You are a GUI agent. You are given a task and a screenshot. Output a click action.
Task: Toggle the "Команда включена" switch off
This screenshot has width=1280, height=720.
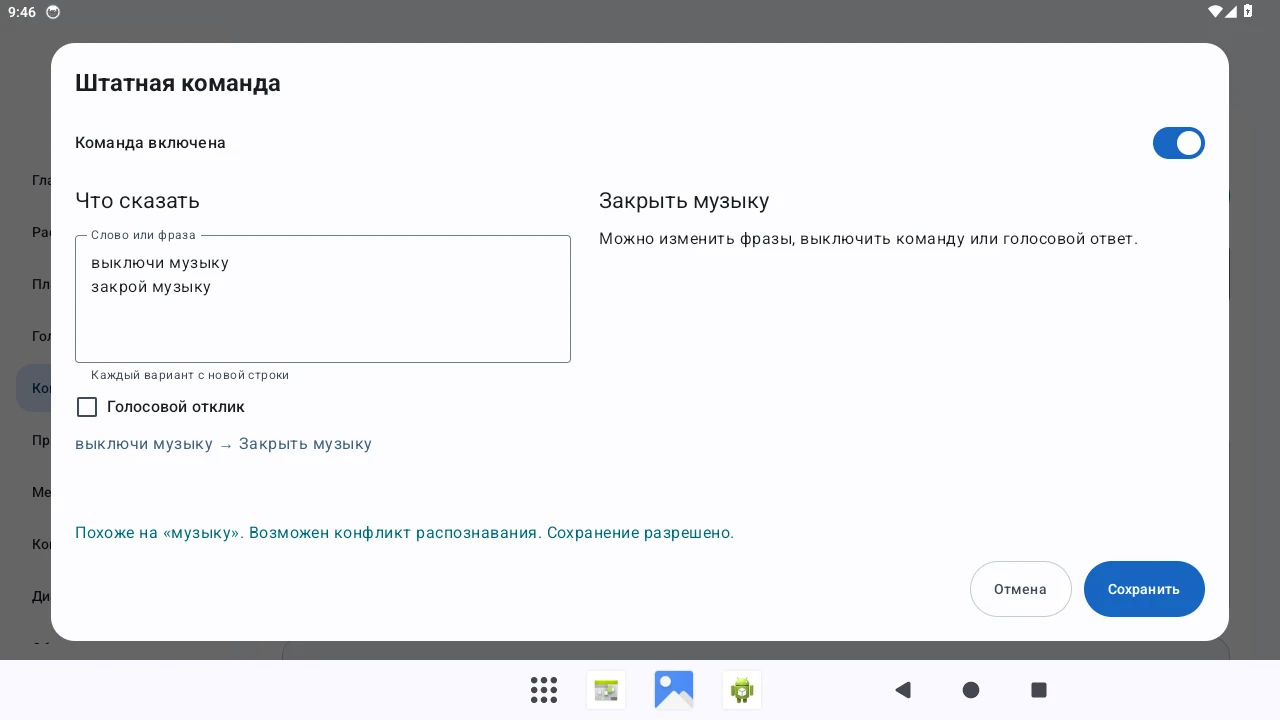tap(1178, 143)
